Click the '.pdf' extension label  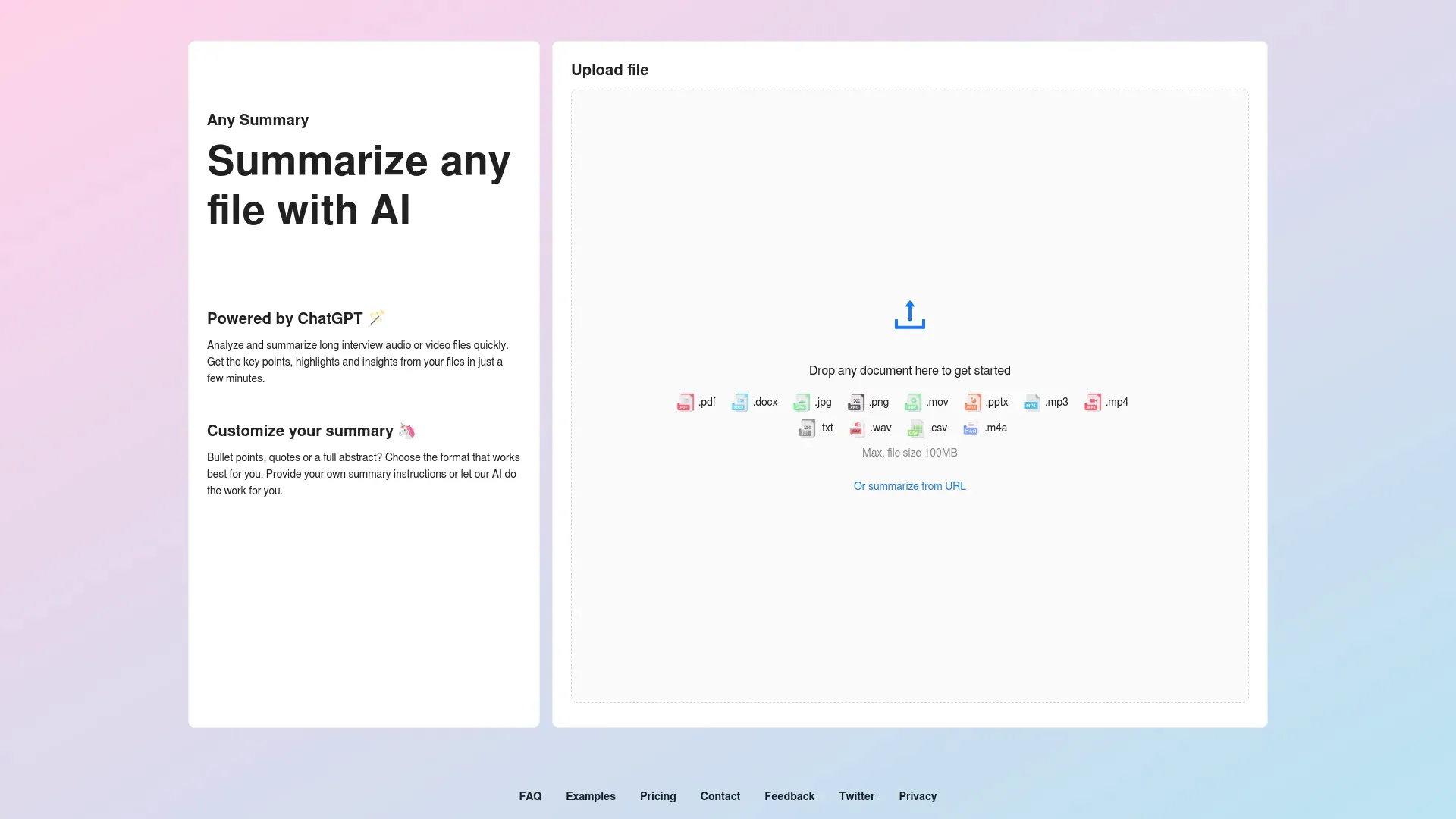[707, 402]
